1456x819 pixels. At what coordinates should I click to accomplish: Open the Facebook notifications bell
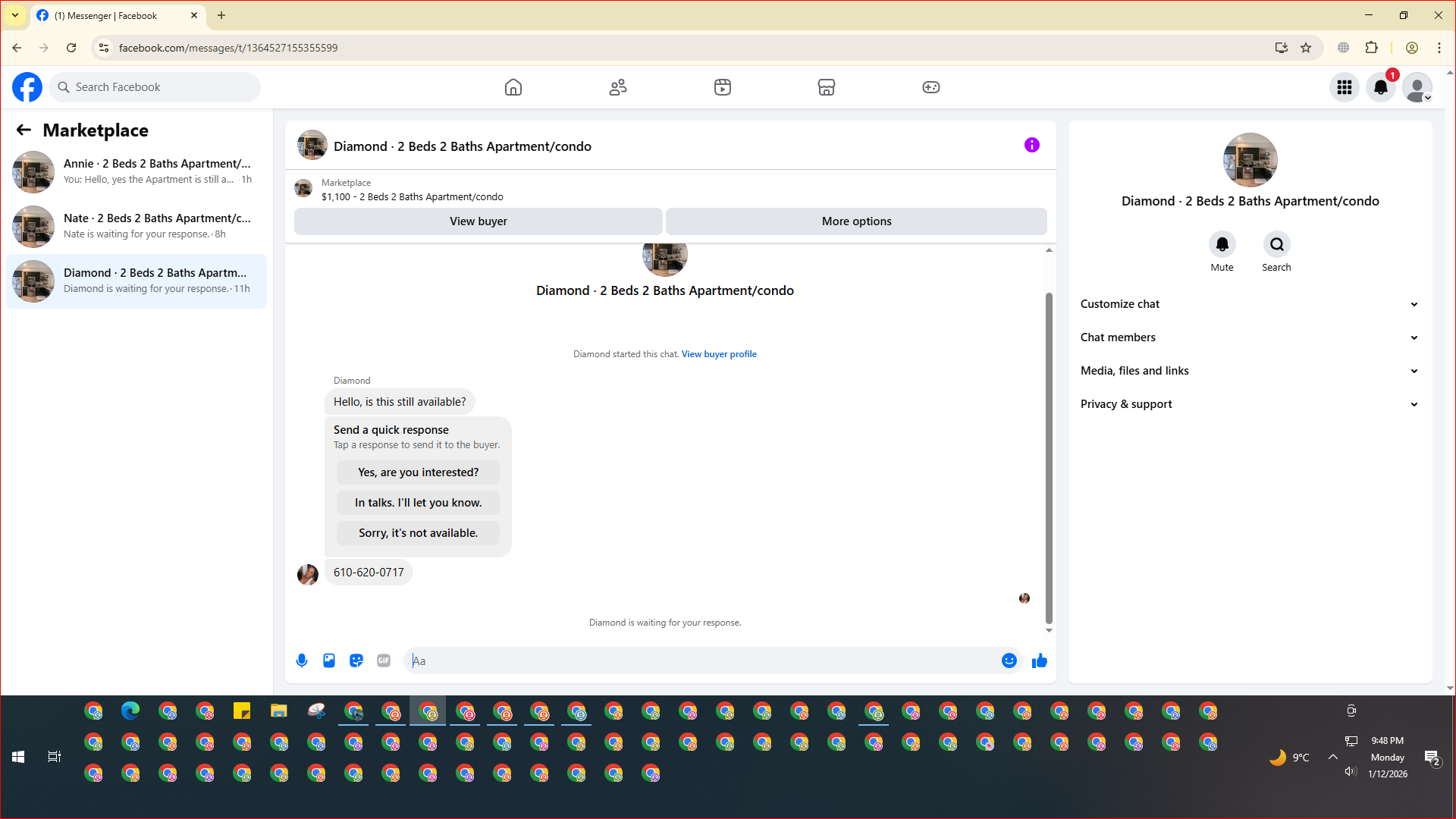click(x=1380, y=87)
